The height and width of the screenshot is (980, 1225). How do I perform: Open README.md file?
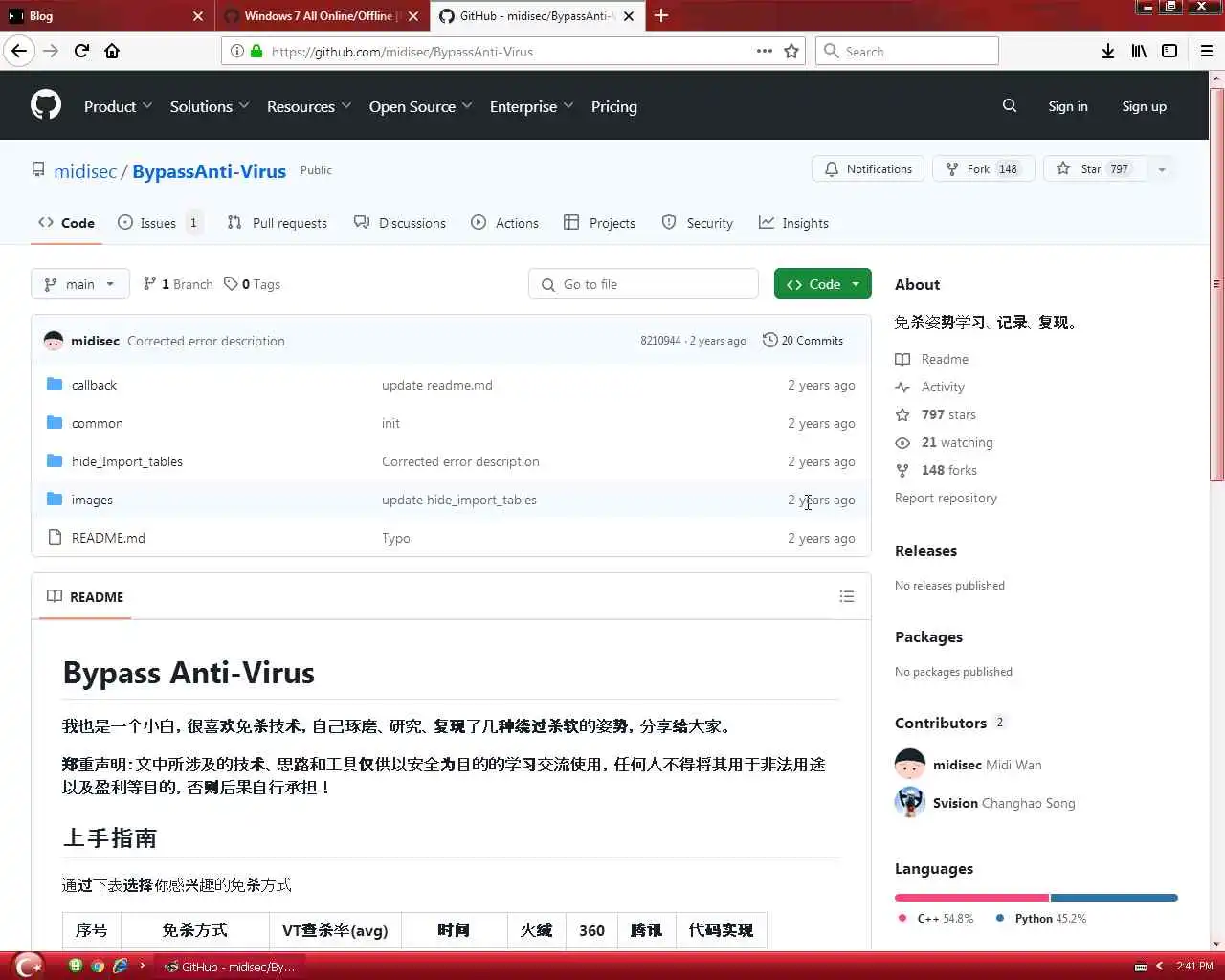click(x=108, y=538)
